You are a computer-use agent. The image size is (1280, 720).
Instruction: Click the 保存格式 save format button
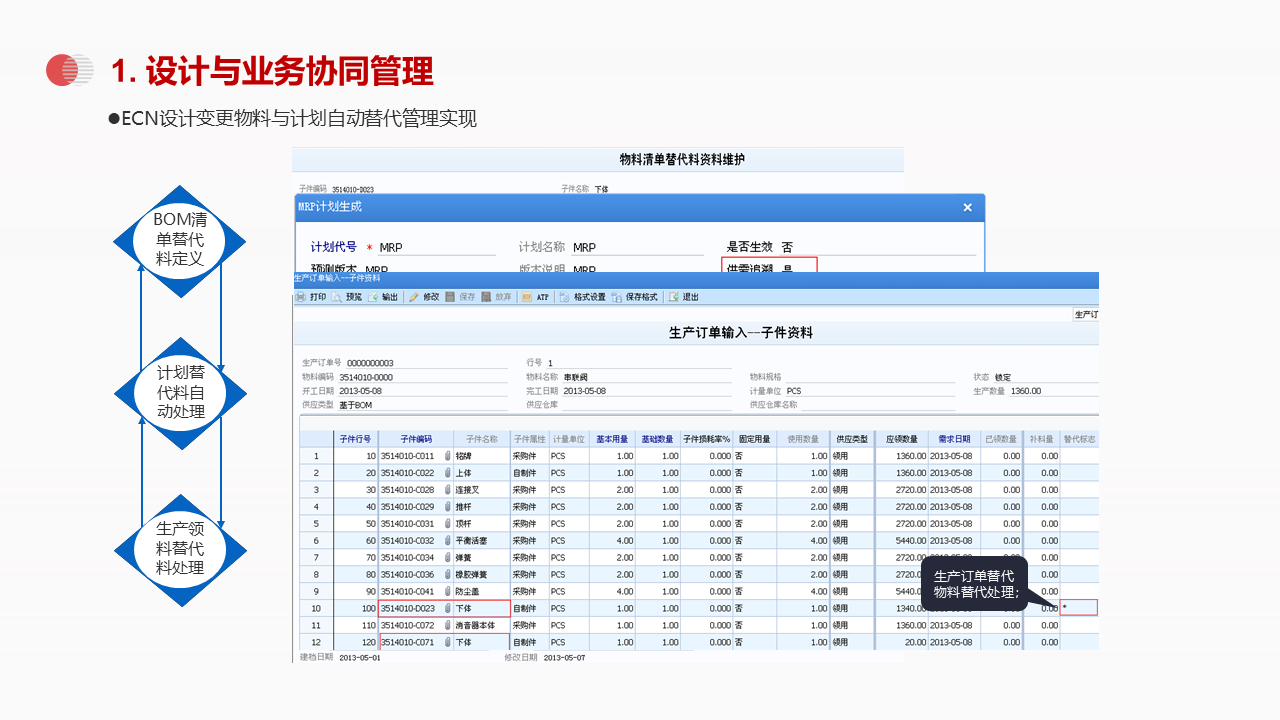click(x=635, y=297)
